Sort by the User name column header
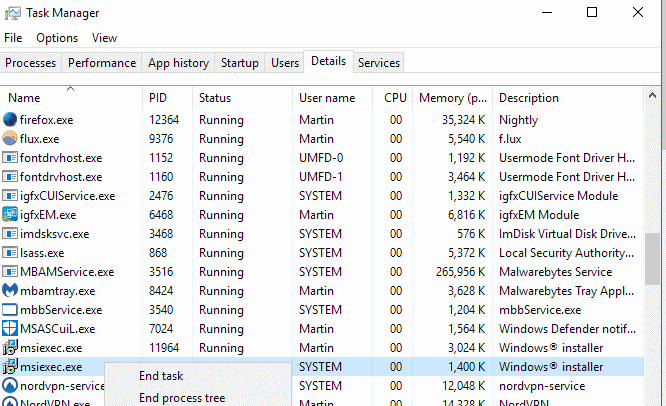Screen dimensions: 666x406 coord(333,98)
